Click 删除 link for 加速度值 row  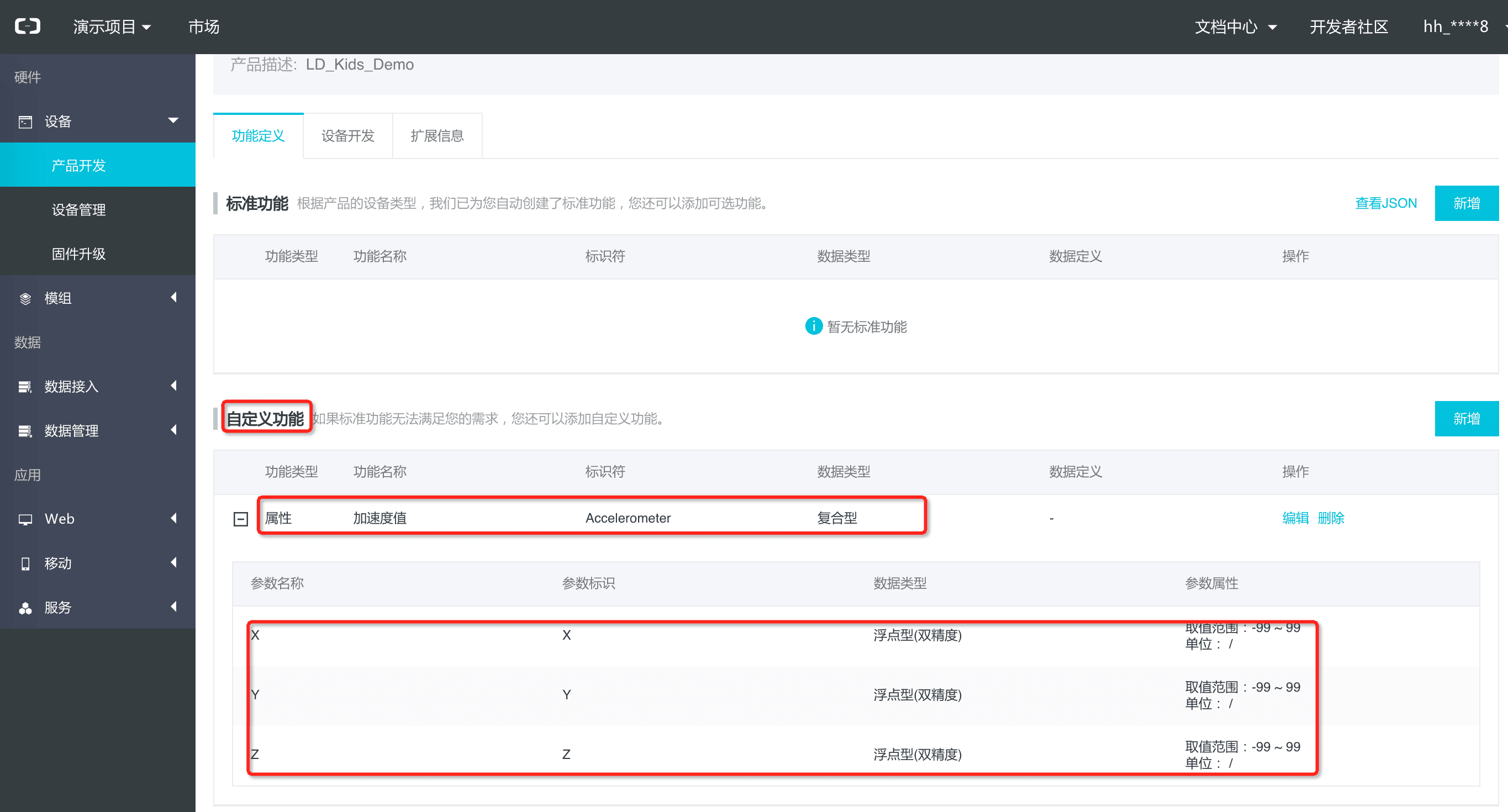click(1331, 518)
